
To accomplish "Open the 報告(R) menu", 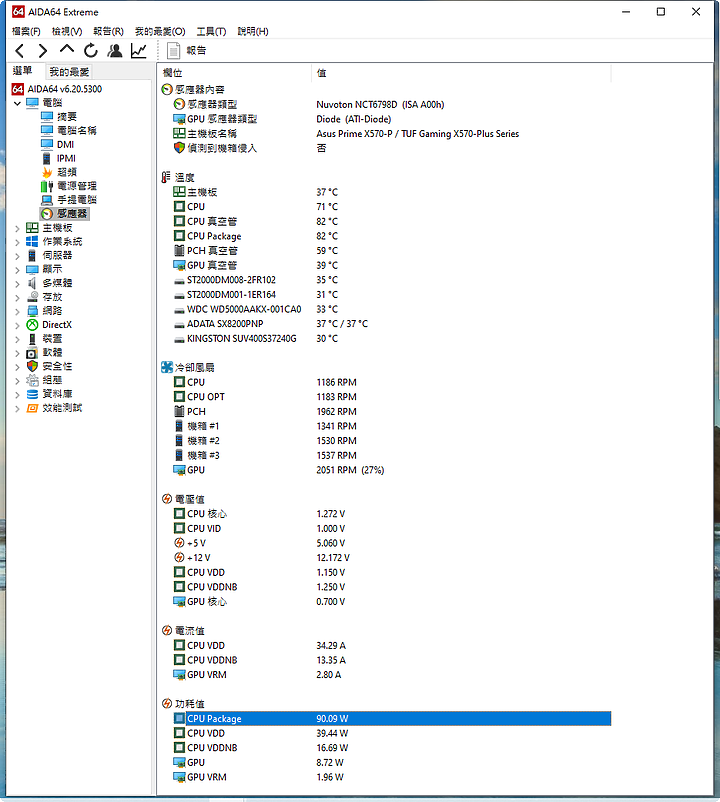I will [108, 32].
